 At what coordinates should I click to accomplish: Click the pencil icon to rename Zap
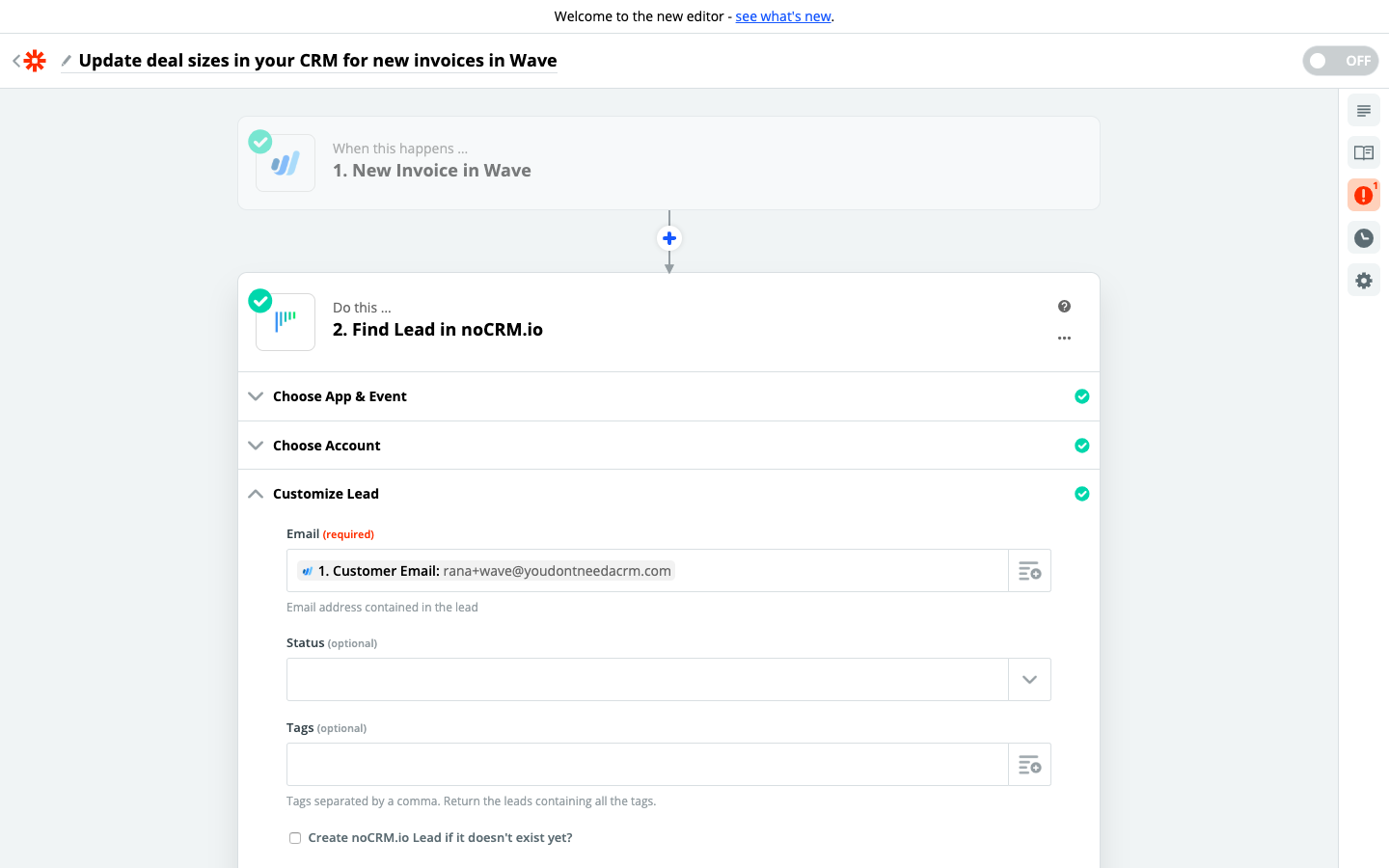(66, 61)
